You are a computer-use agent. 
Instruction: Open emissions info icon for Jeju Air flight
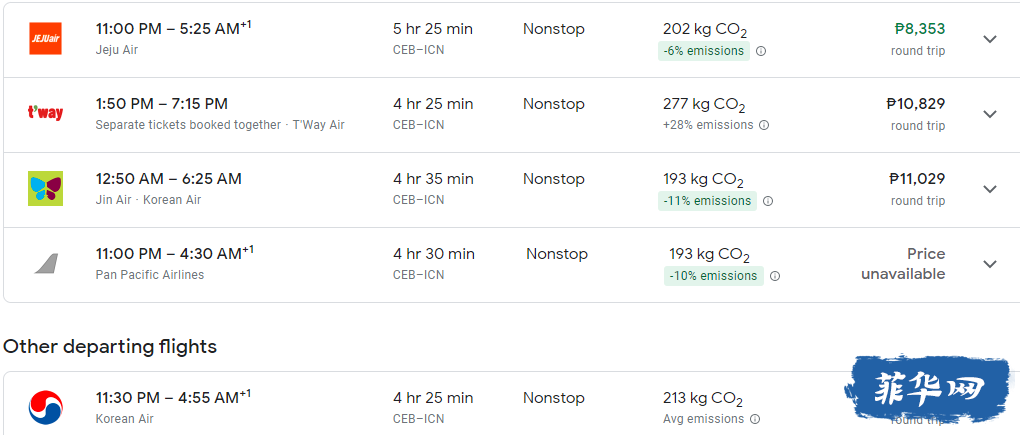click(760, 51)
